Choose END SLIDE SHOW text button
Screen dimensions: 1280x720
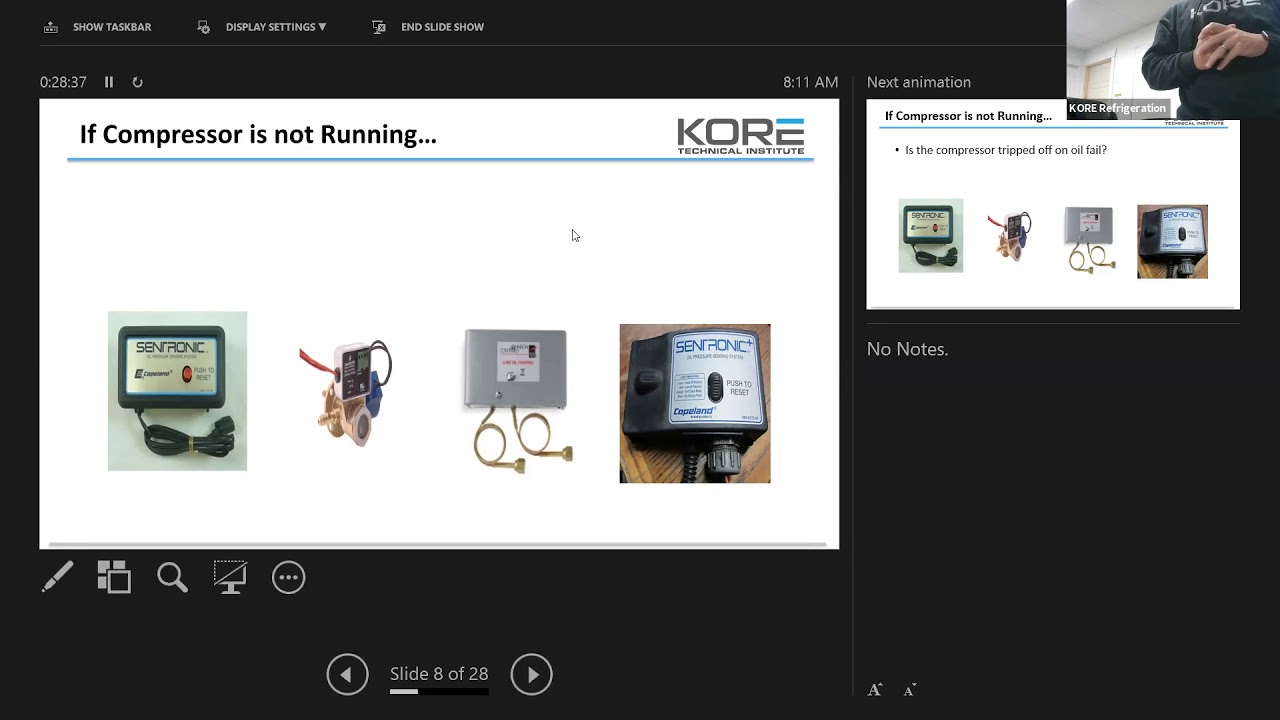(x=442, y=27)
